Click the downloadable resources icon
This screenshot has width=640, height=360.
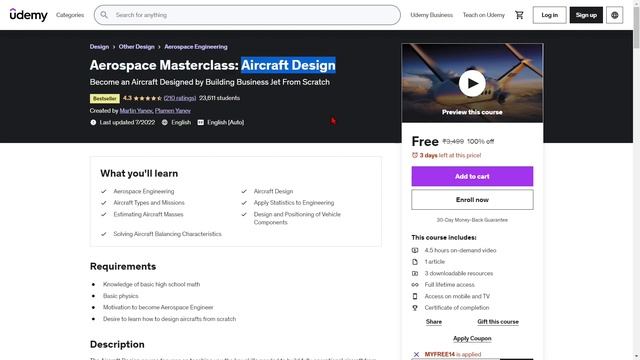pyautogui.click(x=415, y=273)
